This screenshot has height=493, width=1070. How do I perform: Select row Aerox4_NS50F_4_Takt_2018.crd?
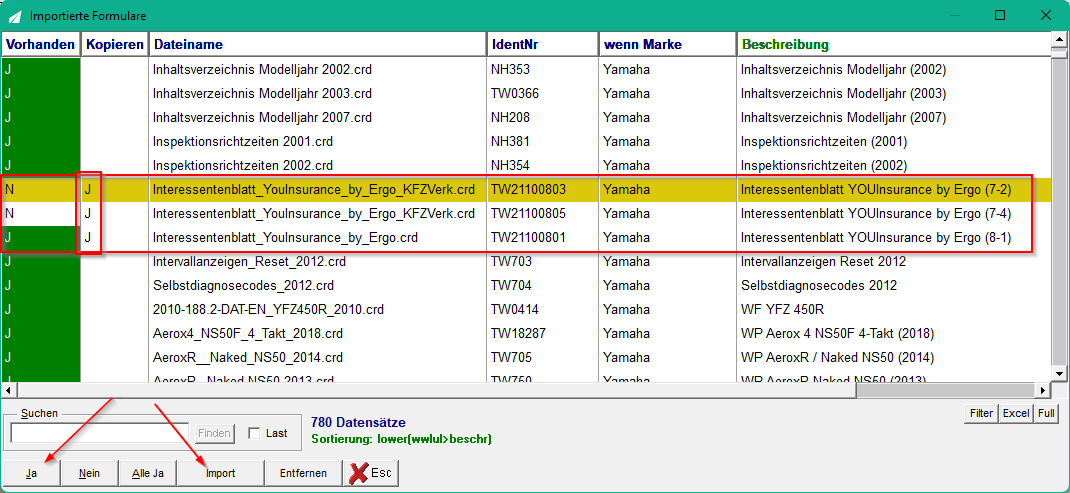click(x=526, y=334)
